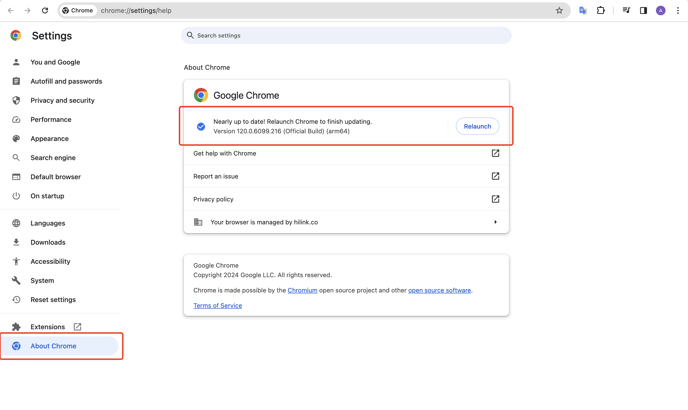Screen dimensions: 688x410
Task: Click the Search settings field
Action: (x=346, y=36)
